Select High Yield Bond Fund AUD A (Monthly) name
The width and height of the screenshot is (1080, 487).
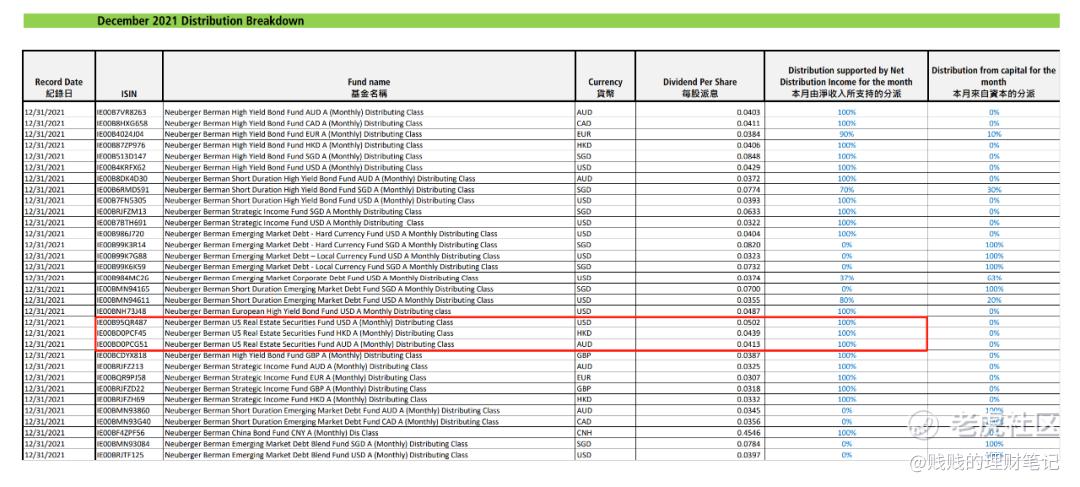tap(294, 112)
